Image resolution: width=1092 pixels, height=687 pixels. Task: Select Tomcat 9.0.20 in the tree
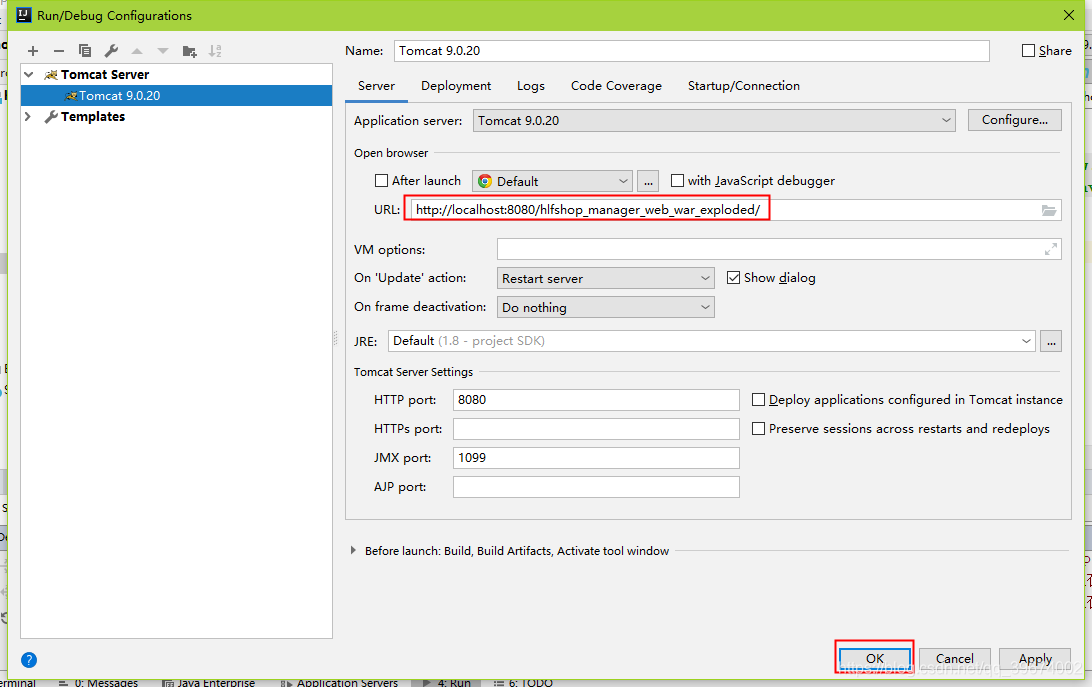[176, 95]
